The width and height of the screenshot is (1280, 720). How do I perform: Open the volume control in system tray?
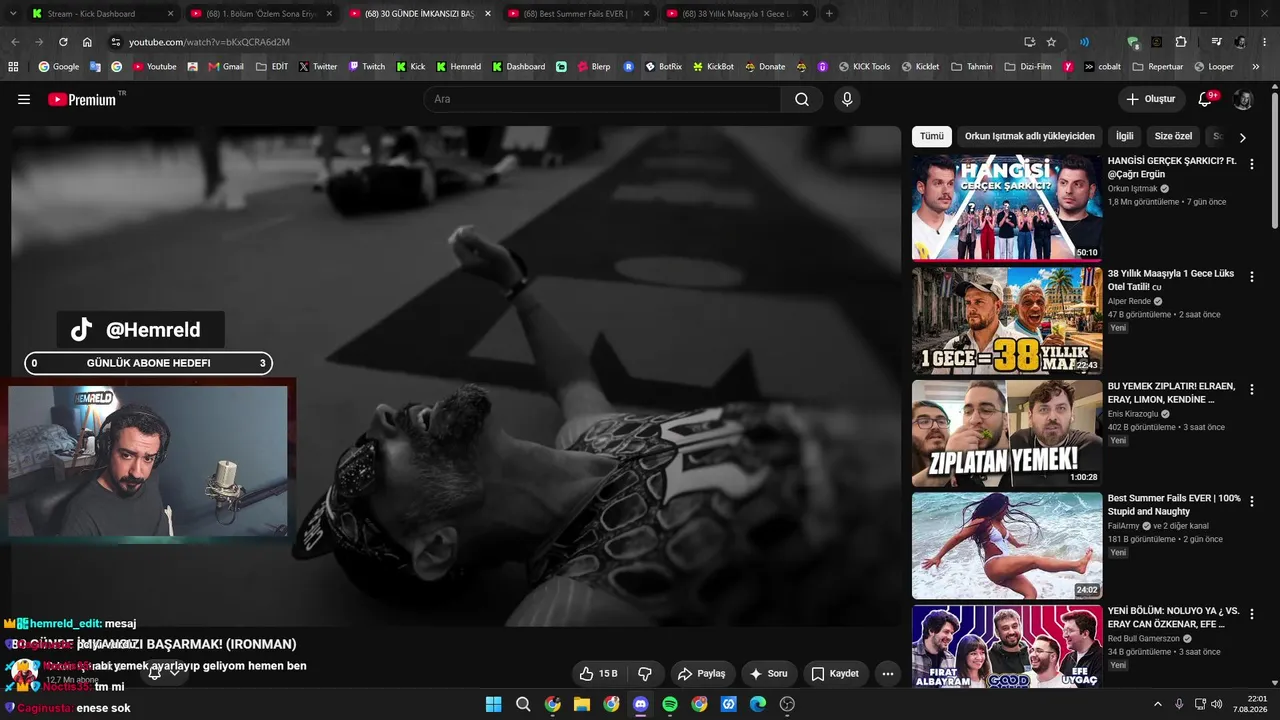[x=1217, y=704]
